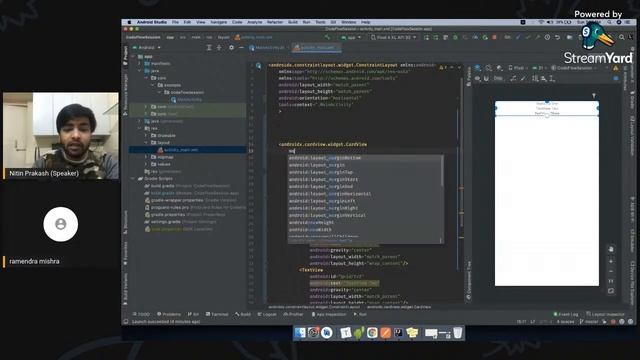Open the Problems tool window
640x360 pixels.
[x=169, y=314]
